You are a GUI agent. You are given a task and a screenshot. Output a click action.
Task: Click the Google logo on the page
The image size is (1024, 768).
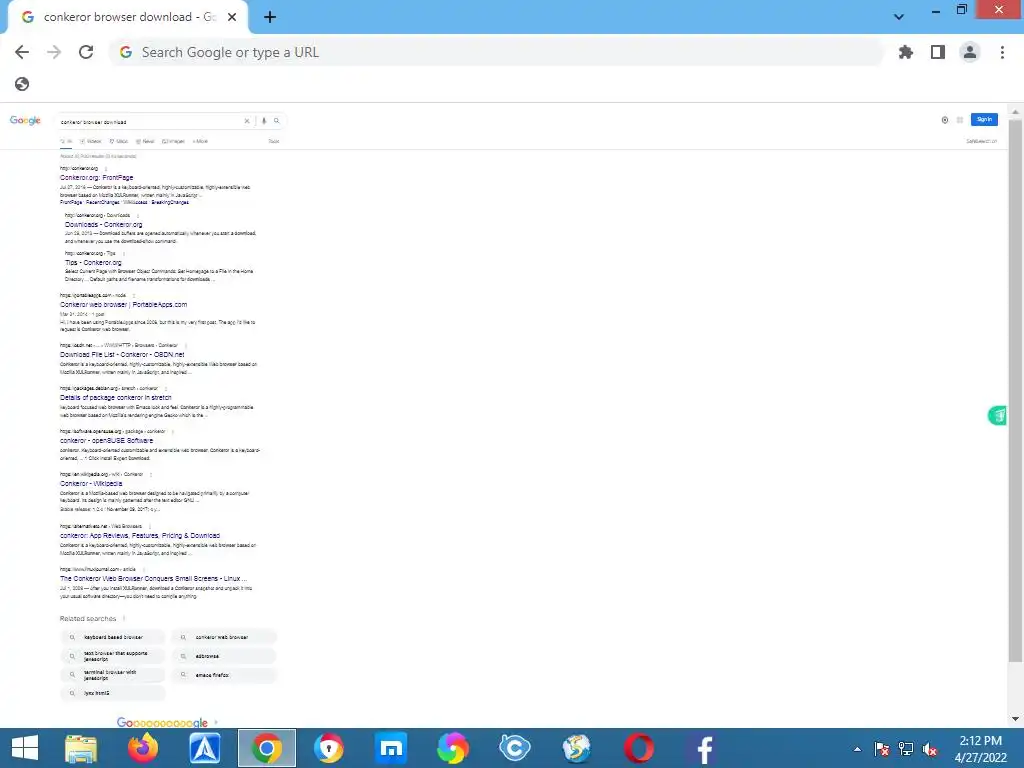coord(25,120)
